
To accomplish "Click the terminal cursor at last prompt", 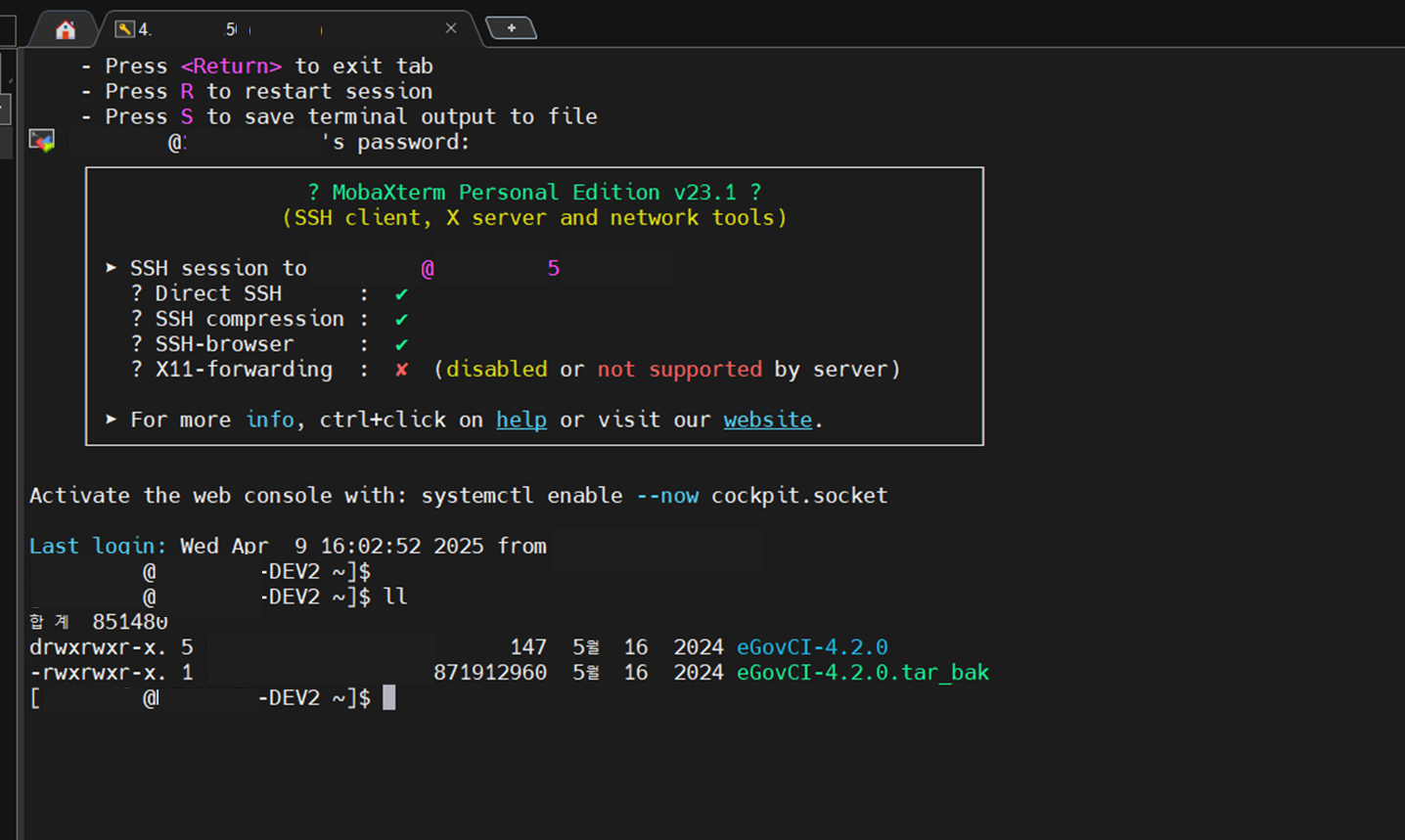I will coord(389,697).
